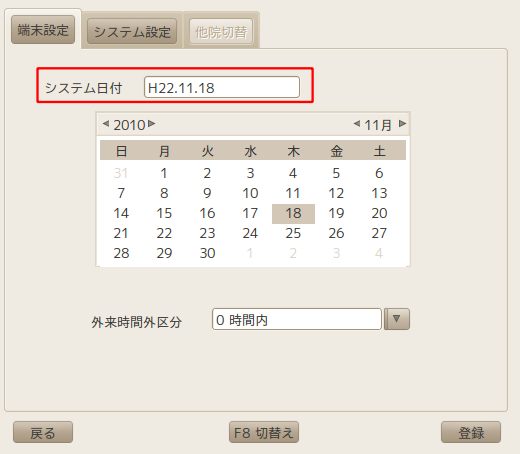Click the 0 時間内 combo box field
Image resolution: width=520 pixels, height=454 pixels.
297,319
